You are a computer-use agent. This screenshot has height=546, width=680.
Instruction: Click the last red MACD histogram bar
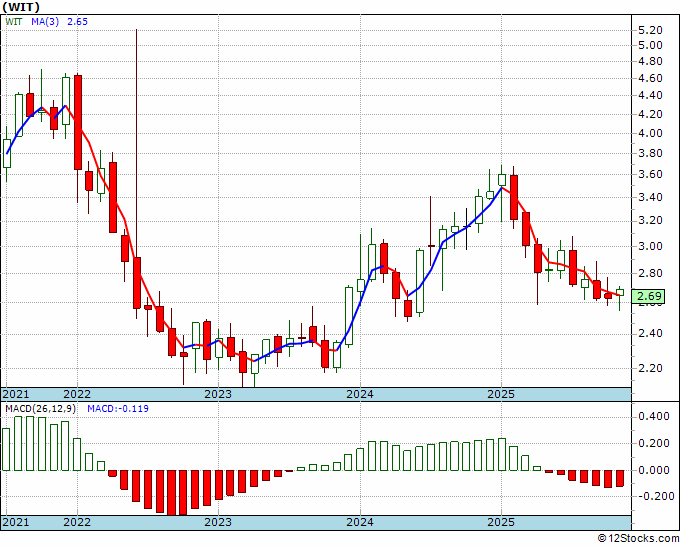tap(620, 478)
